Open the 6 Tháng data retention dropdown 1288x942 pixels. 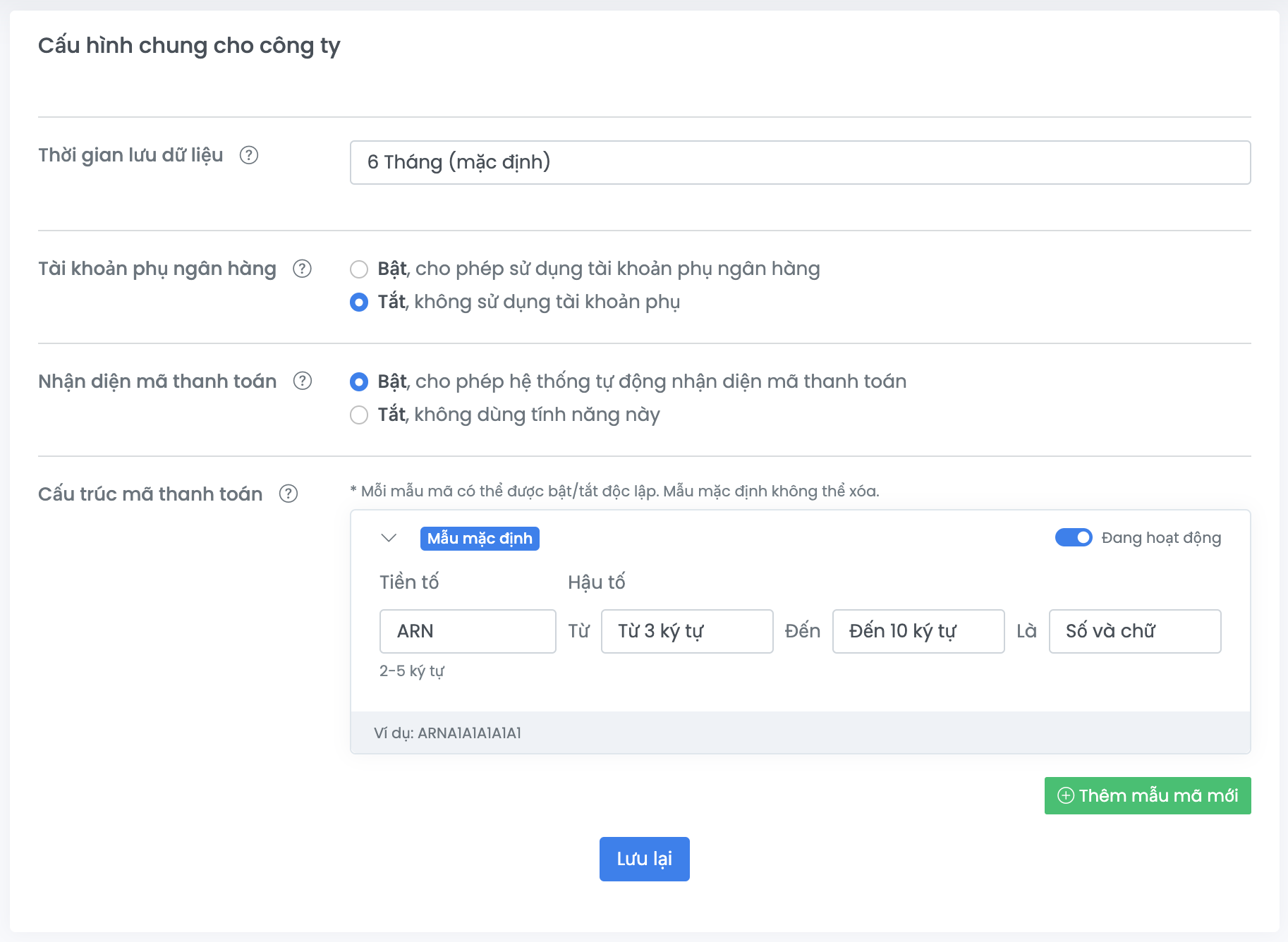(800, 162)
